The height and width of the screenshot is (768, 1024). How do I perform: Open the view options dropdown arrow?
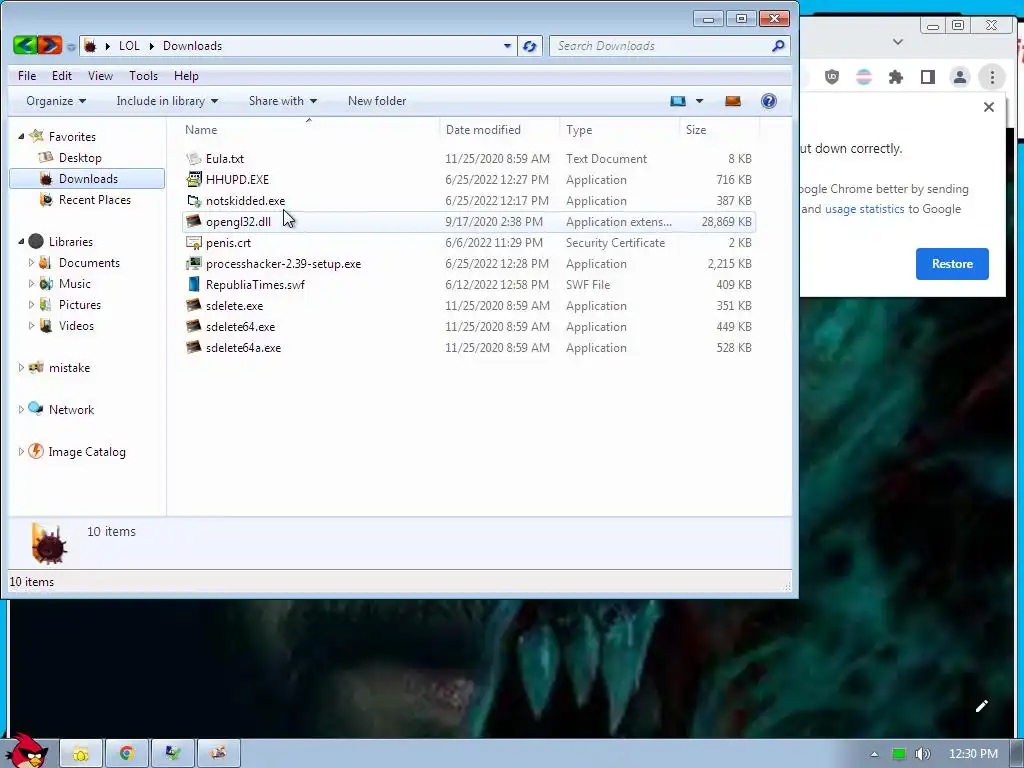[x=699, y=101]
